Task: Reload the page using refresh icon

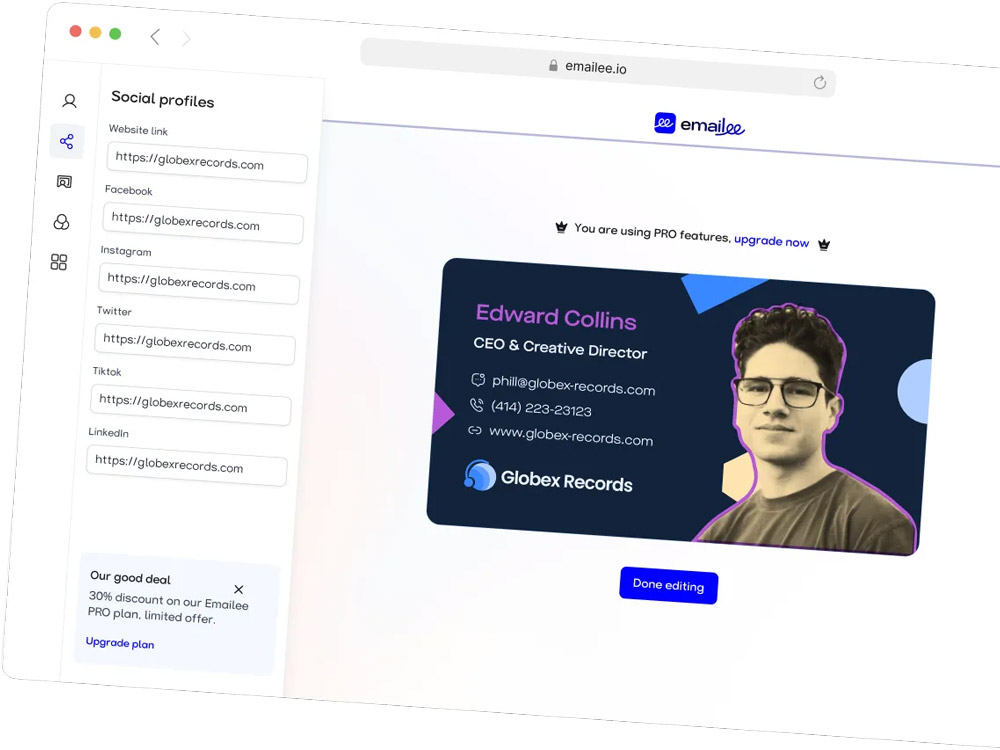Action: tap(820, 82)
